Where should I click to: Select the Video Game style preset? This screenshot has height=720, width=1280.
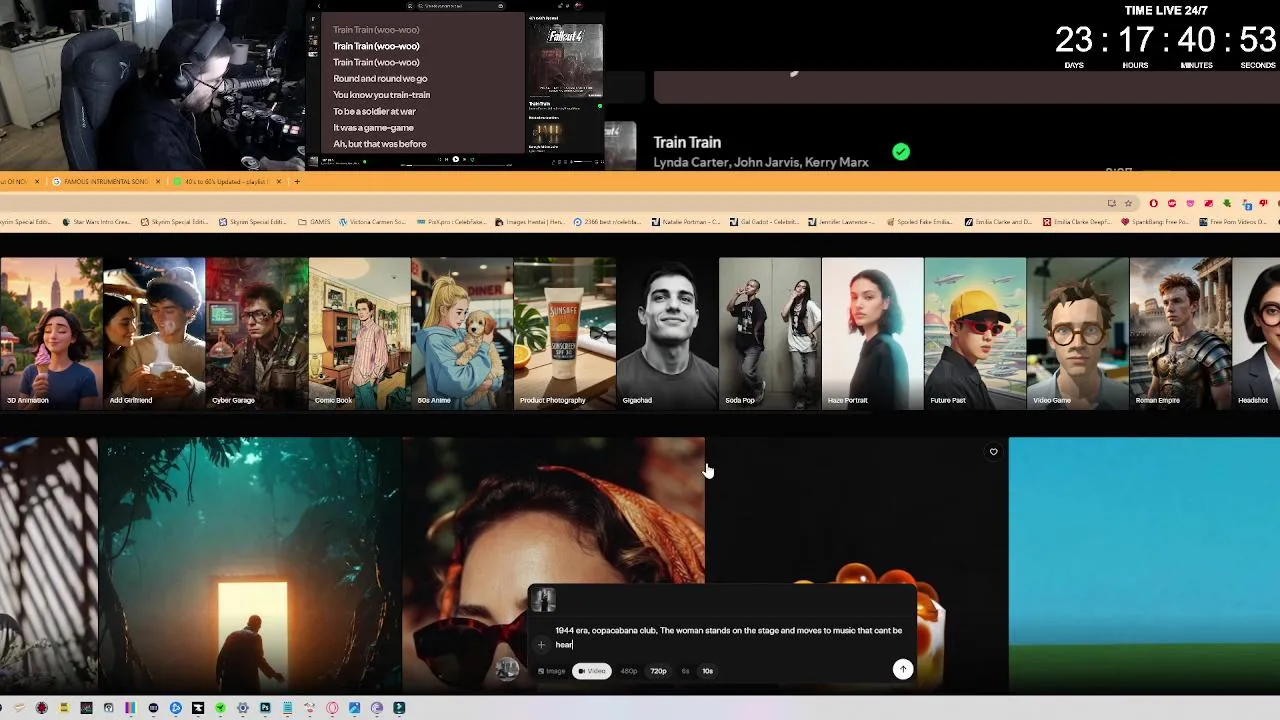tap(1078, 333)
